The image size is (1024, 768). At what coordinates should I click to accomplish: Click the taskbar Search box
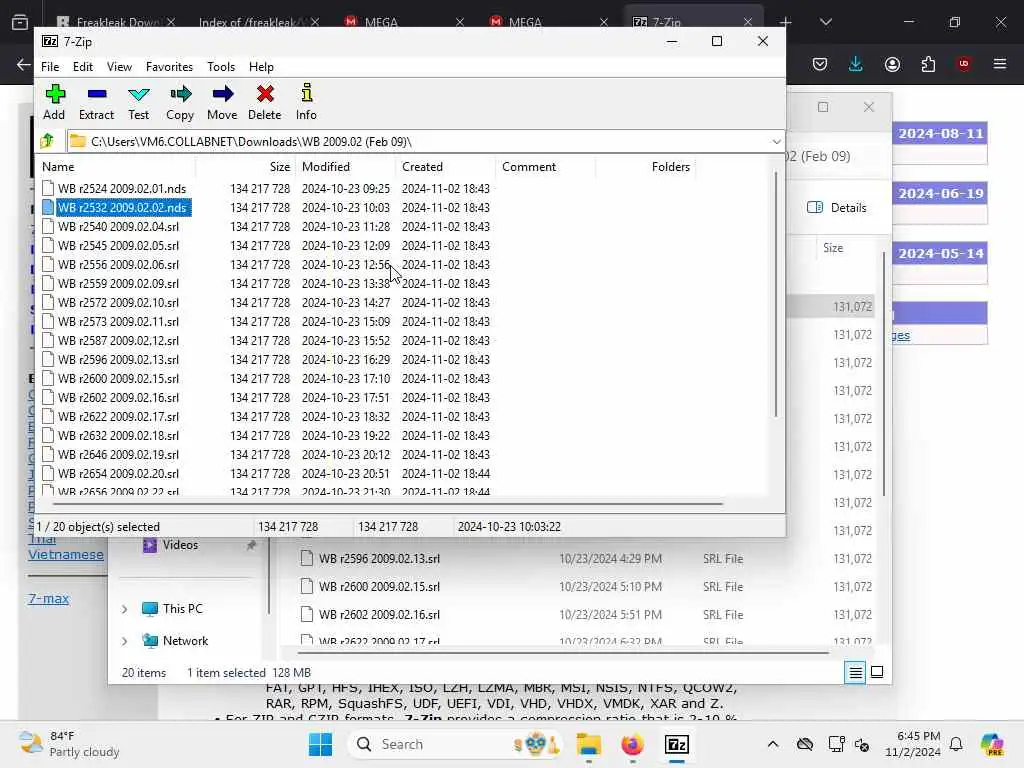coord(454,744)
